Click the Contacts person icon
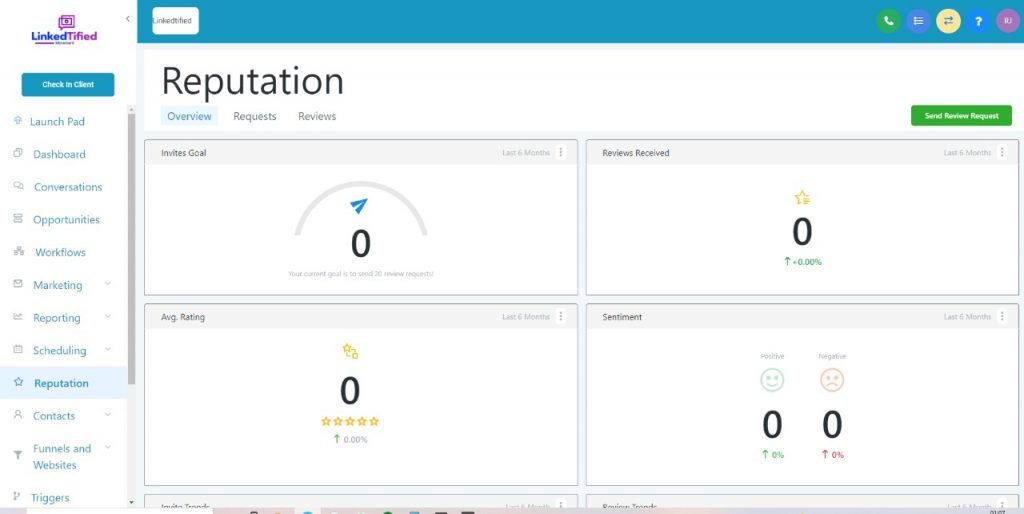1024x514 pixels. pyautogui.click(x=18, y=415)
